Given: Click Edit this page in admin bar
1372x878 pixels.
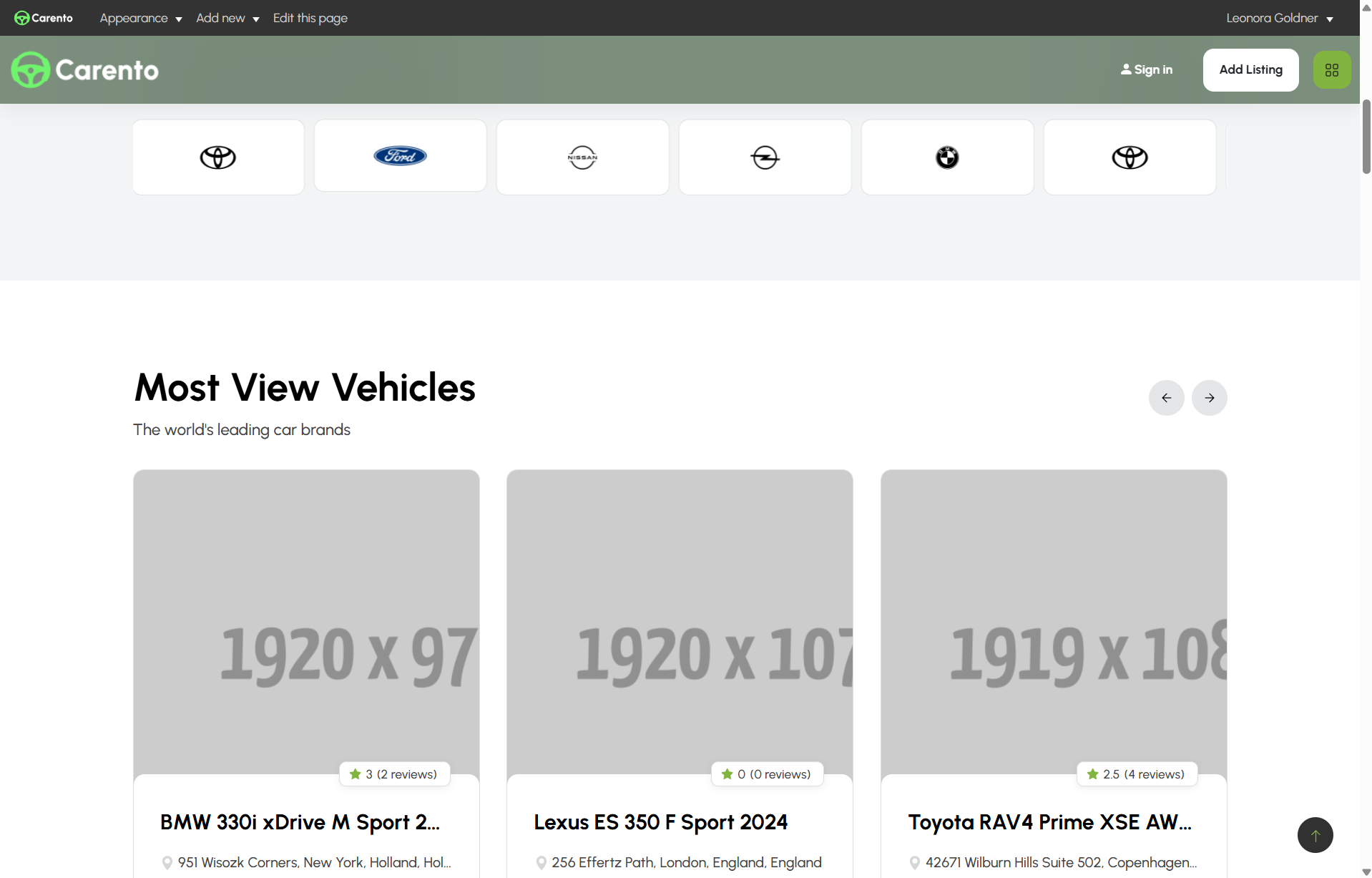Looking at the screenshot, I should pyautogui.click(x=310, y=18).
